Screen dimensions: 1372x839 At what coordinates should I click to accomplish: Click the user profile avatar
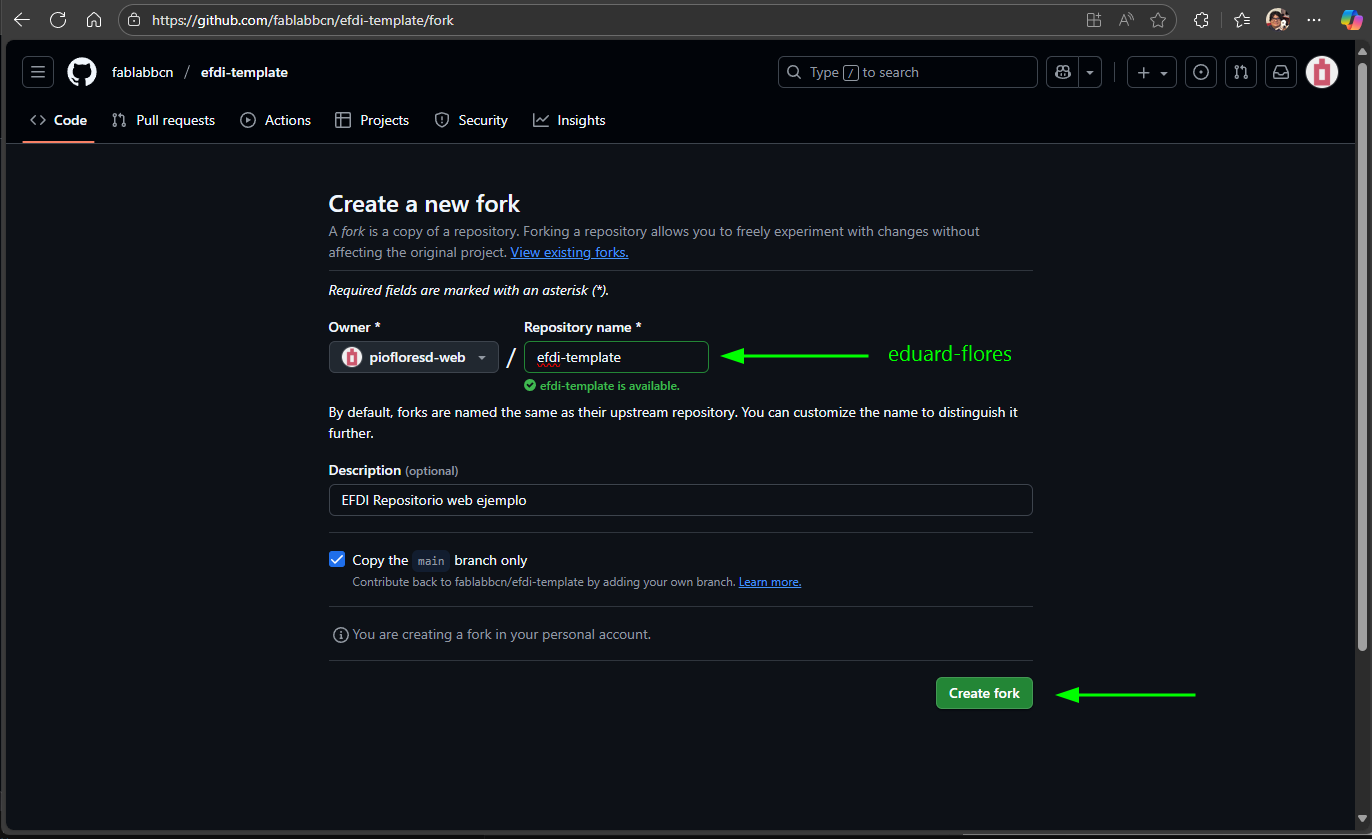coord(1321,72)
